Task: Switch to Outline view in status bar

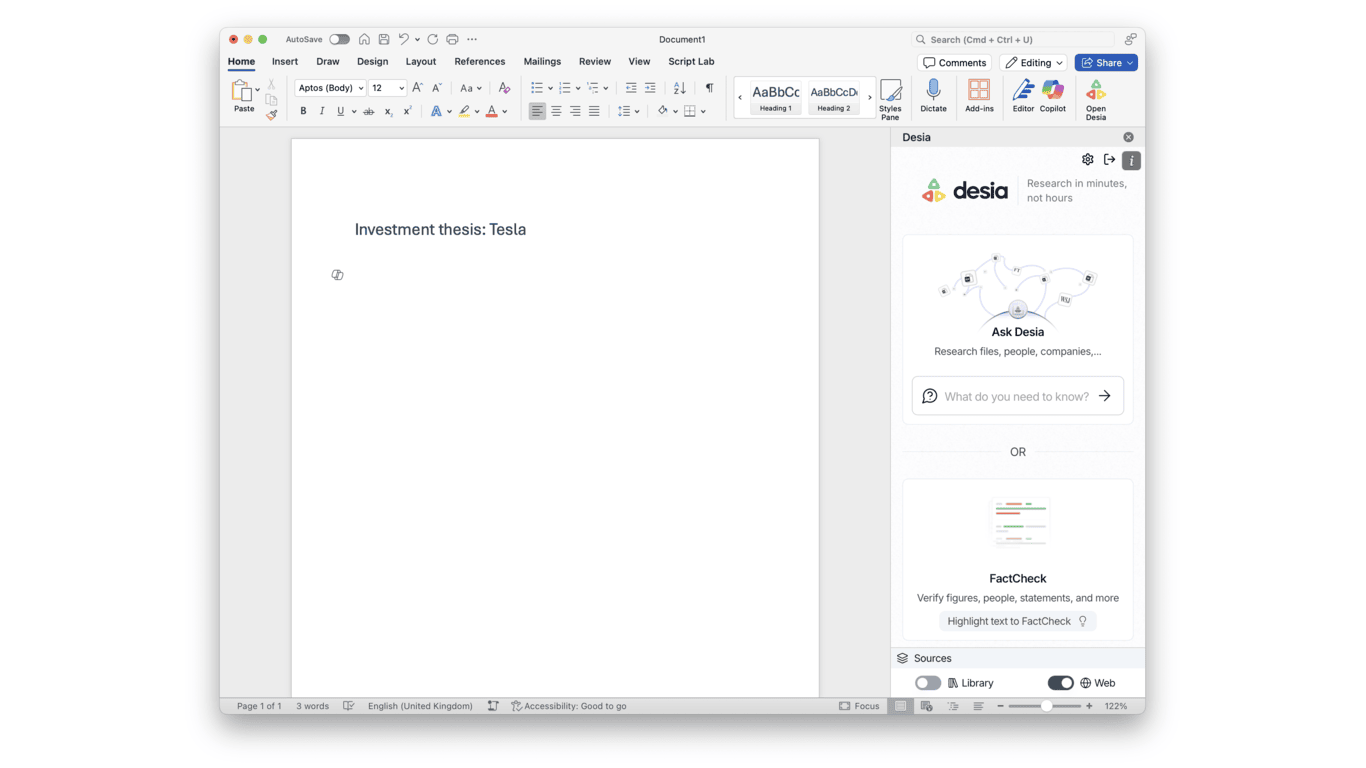Action: coord(953,706)
